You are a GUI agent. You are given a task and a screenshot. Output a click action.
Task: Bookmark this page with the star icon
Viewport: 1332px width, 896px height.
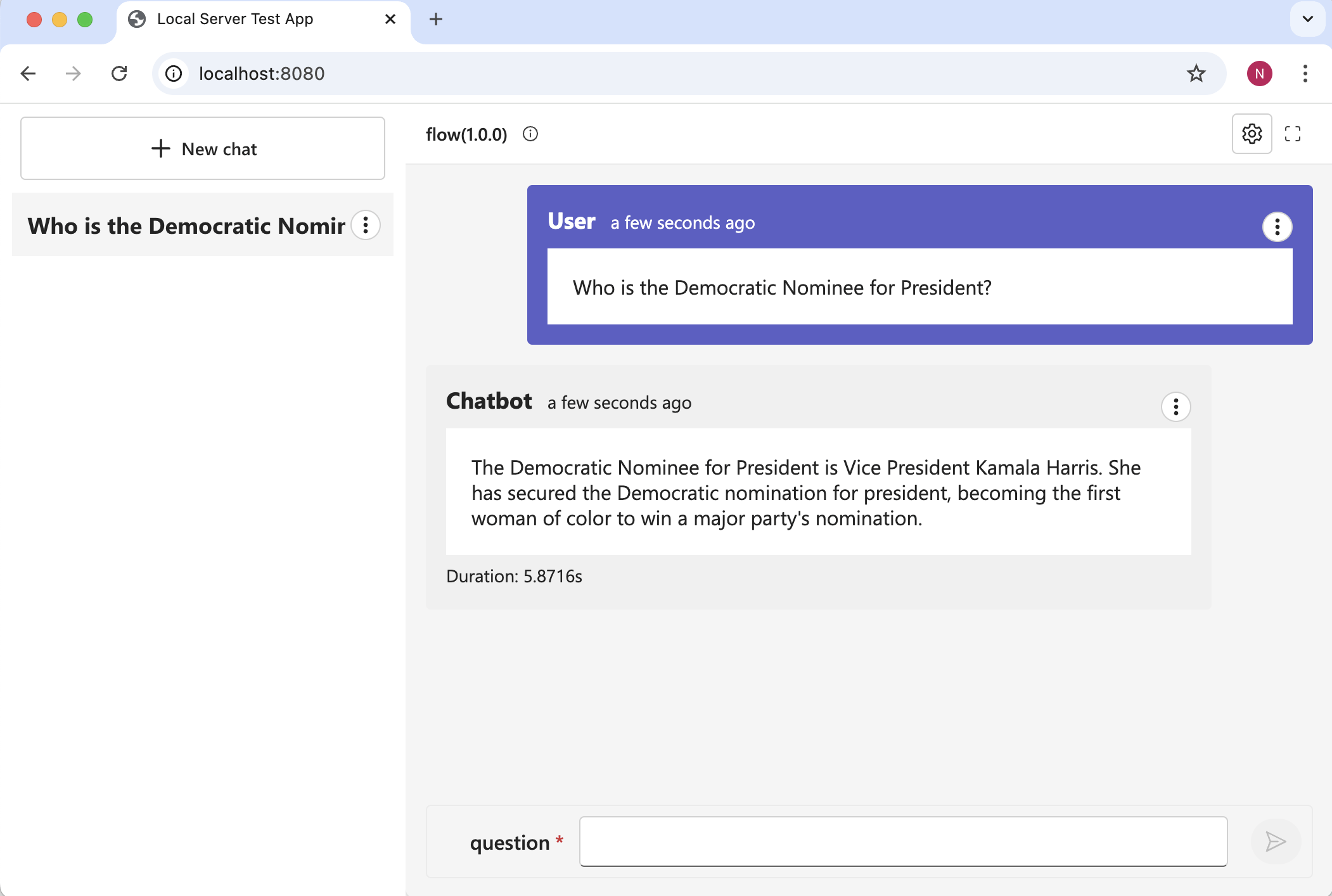click(x=1196, y=74)
